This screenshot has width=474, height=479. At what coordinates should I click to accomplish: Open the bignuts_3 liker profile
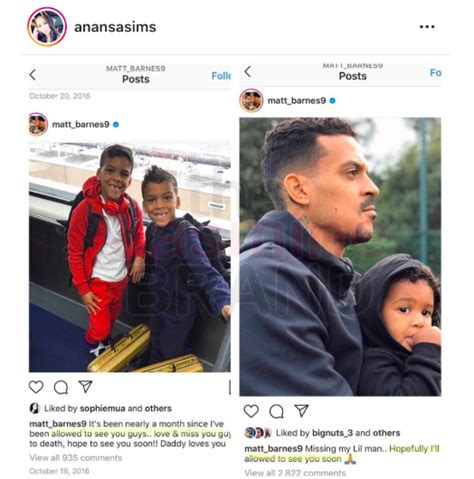333,433
